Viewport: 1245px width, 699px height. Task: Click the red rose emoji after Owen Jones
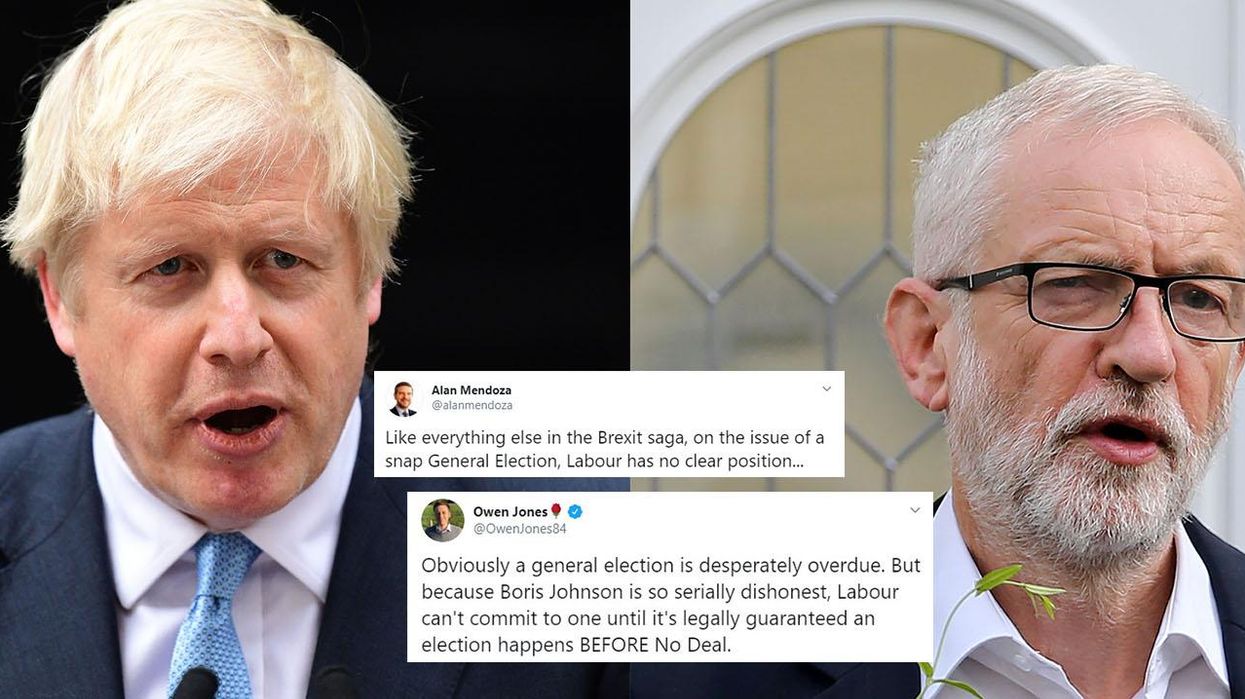point(556,512)
